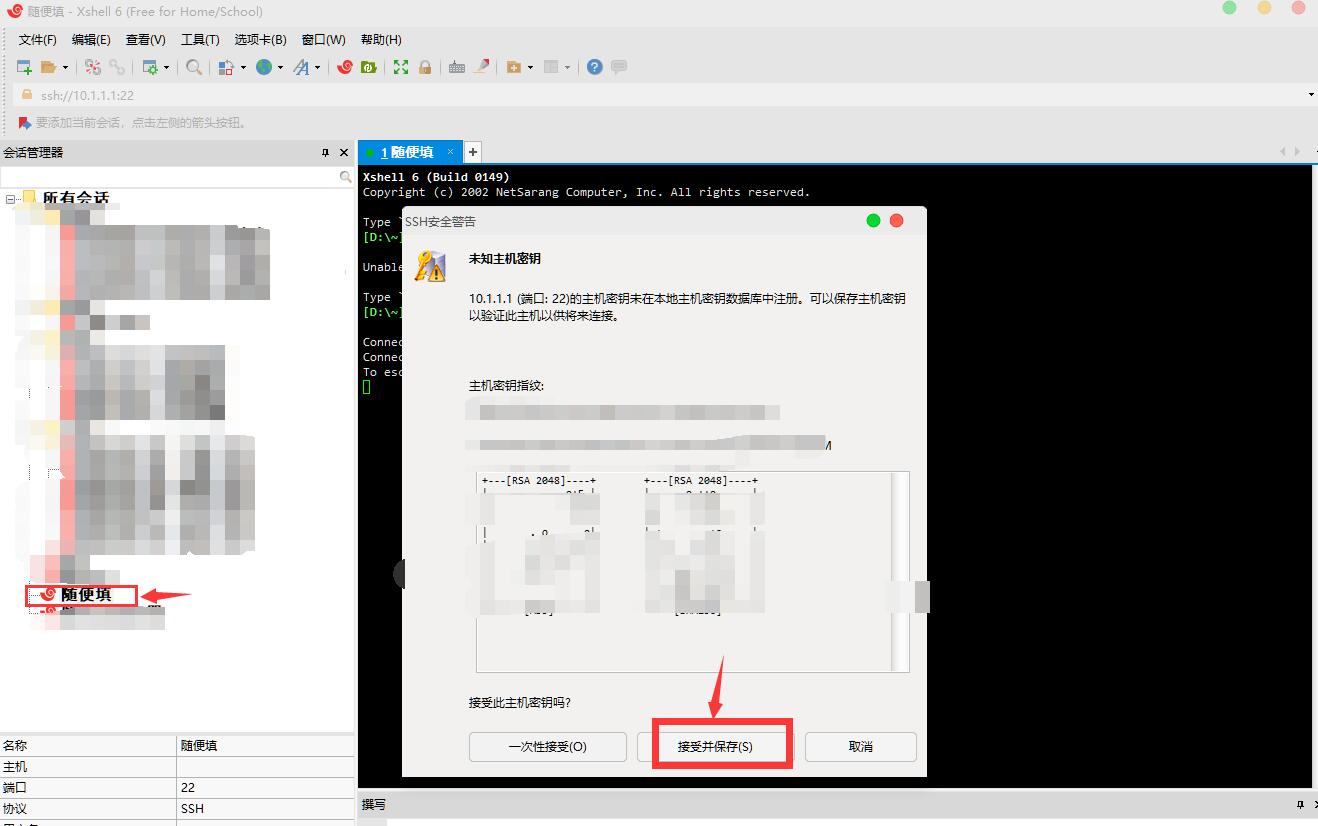
Task: Expand the font icon dropdown arrow
Action: [318, 67]
